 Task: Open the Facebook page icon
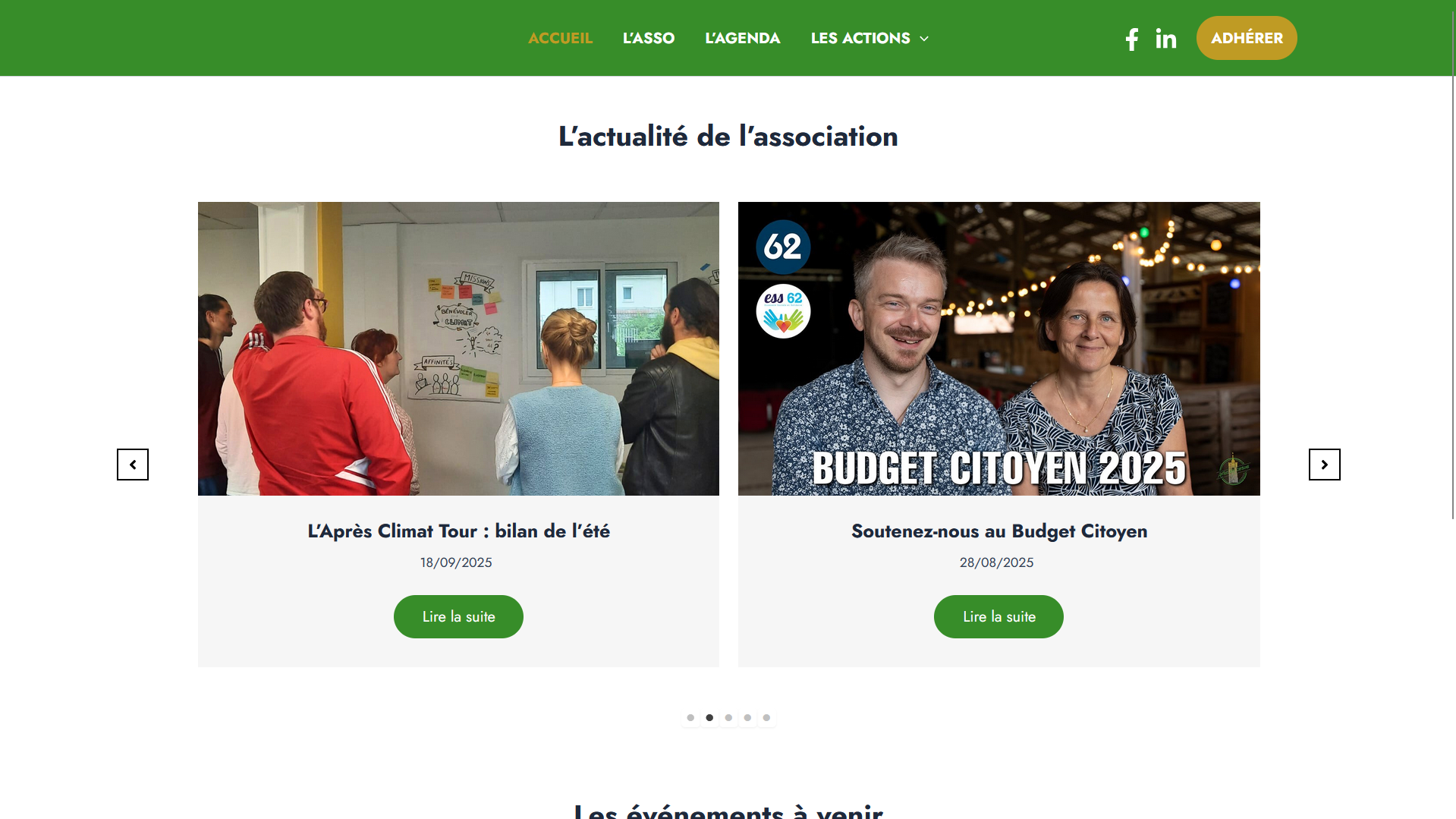[x=1131, y=39]
